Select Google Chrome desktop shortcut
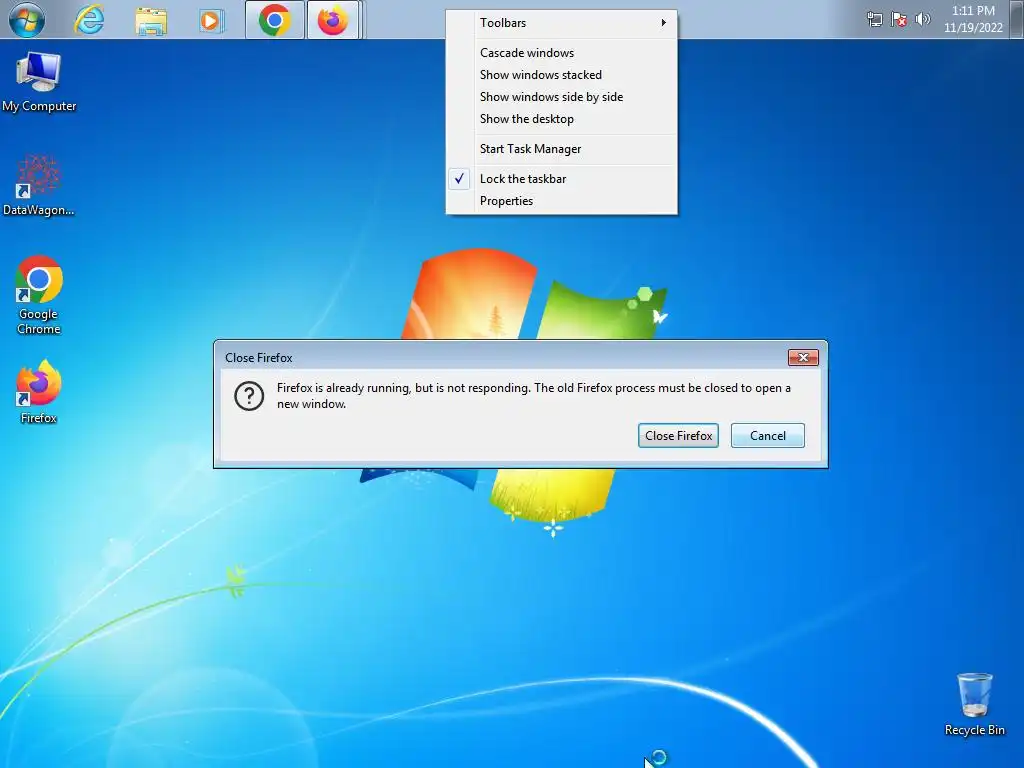The width and height of the screenshot is (1024, 768). point(39,295)
